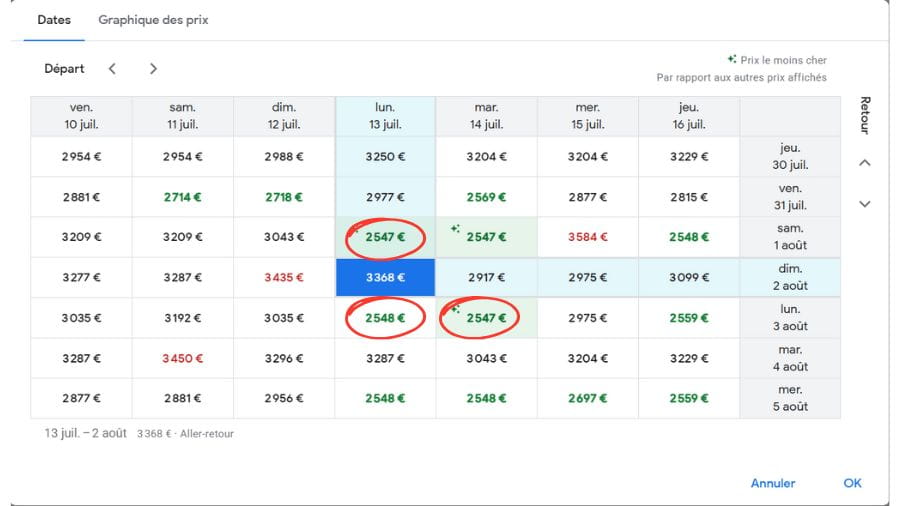Click the ven. 10 juil. column header
The width and height of the screenshot is (900, 506).
point(81,116)
